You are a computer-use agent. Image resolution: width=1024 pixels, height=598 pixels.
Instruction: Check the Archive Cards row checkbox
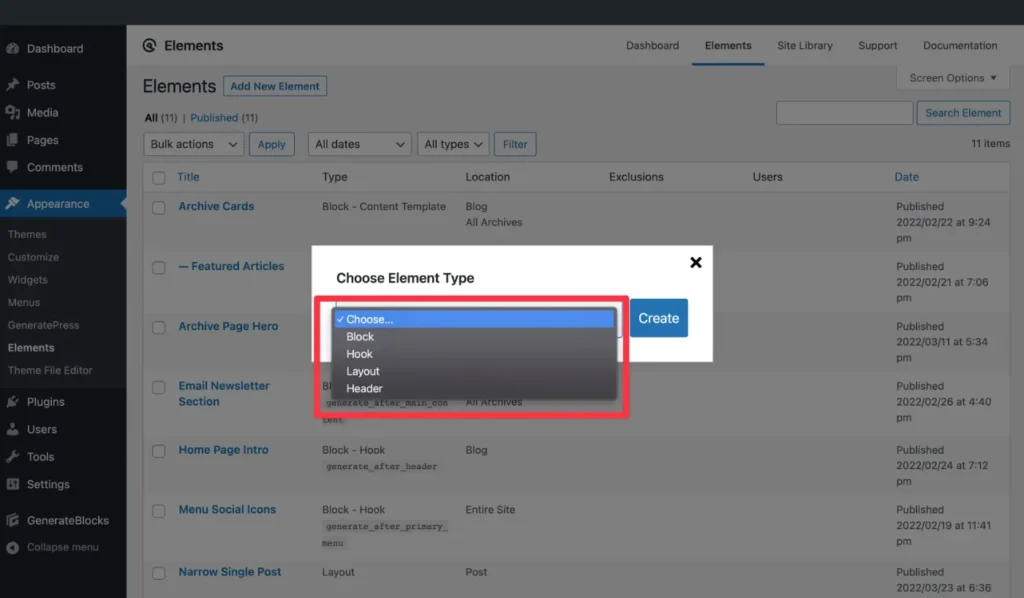click(x=159, y=208)
